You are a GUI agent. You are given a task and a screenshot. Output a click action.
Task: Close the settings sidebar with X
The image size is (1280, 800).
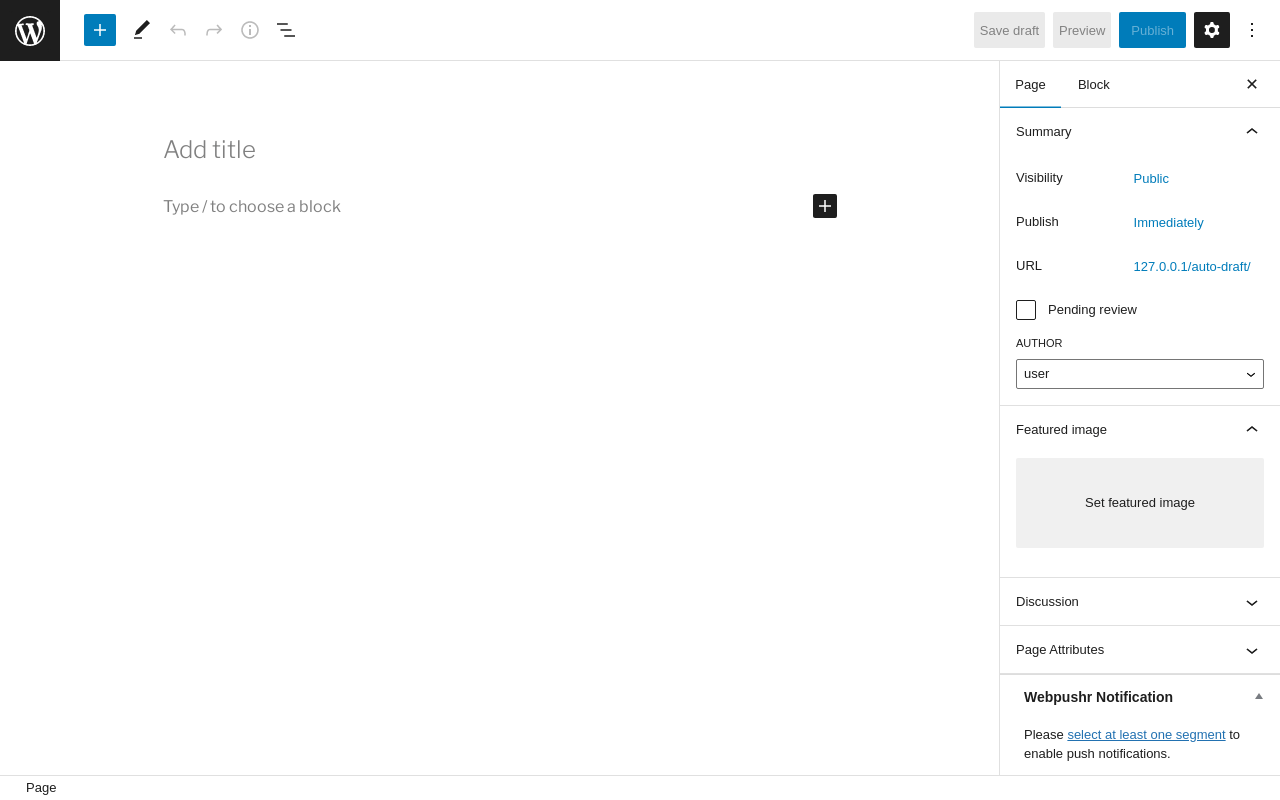point(1252,84)
